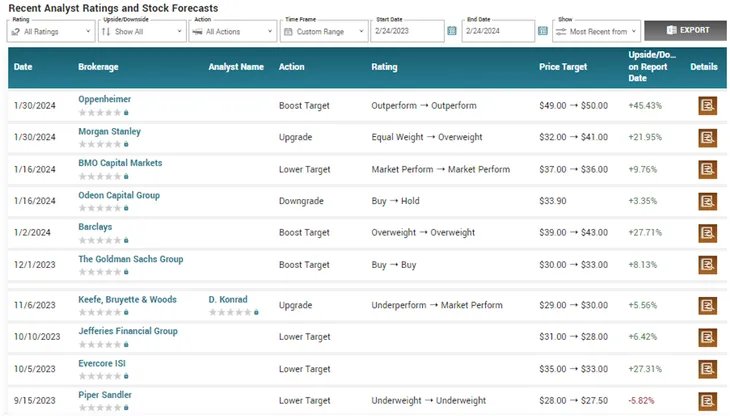Open the Upside/Downside Show All dropdown
730x416 pixels.
pos(142,31)
